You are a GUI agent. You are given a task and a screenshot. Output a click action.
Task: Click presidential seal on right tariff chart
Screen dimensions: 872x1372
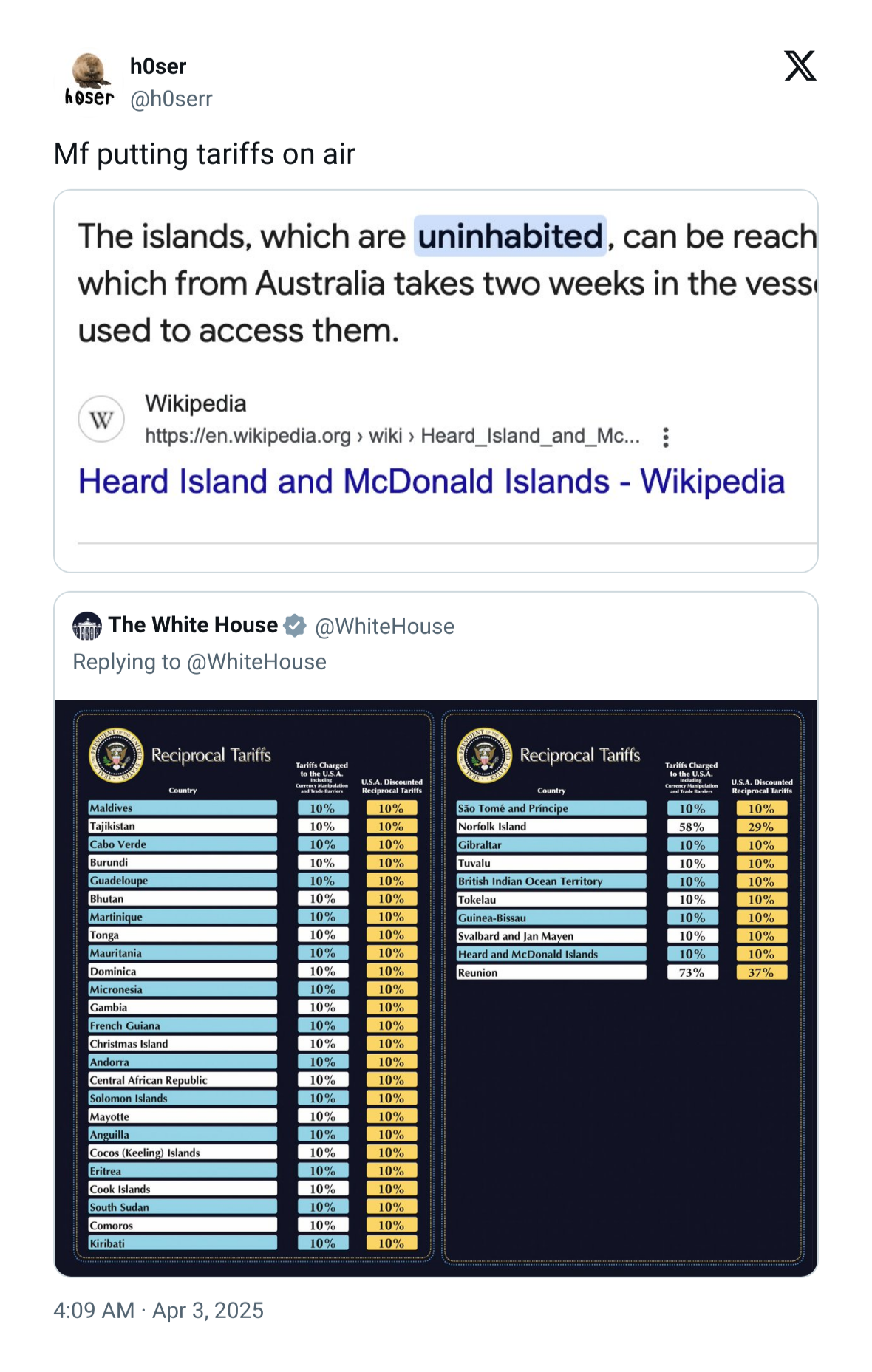click(485, 755)
